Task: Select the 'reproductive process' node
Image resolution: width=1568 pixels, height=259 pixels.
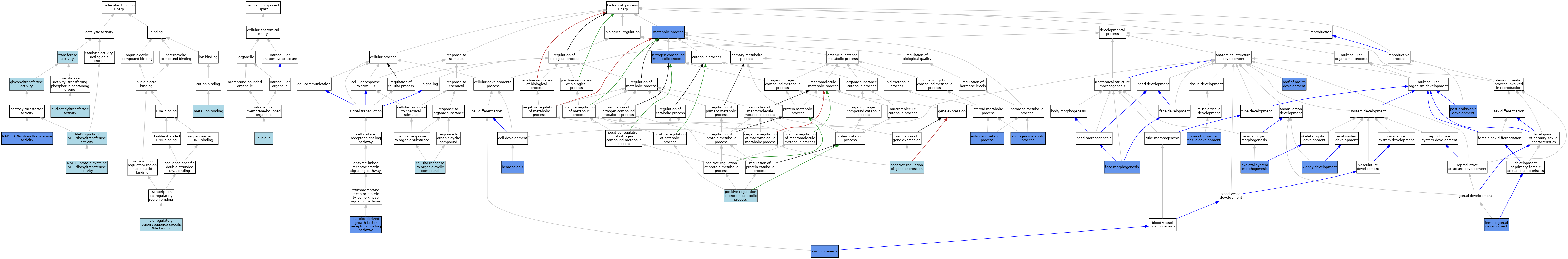Action: point(1399,57)
